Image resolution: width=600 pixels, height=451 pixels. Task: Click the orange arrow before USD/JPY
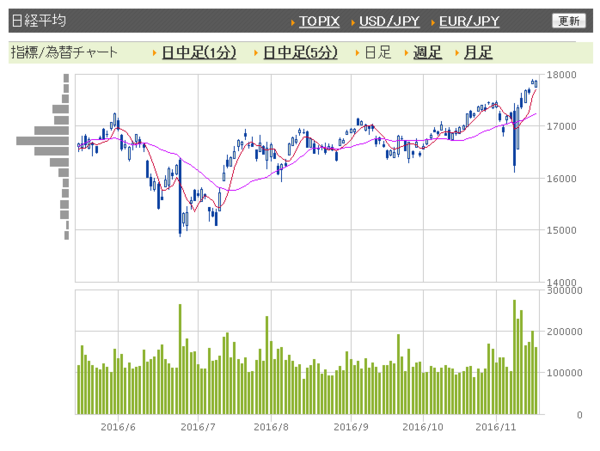(x=353, y=21)
